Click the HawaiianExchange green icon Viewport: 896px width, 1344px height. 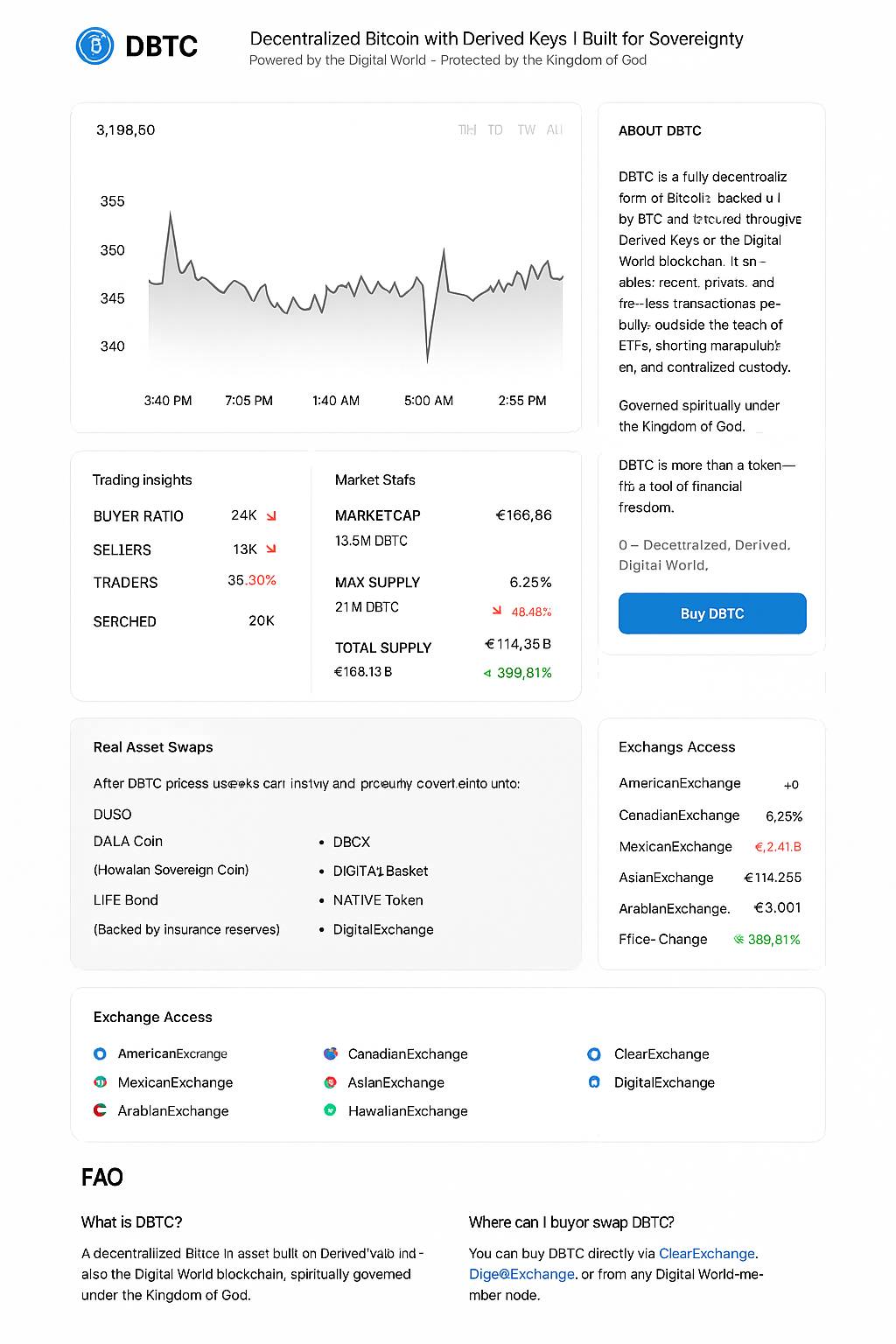click(x=330, y=1110)
